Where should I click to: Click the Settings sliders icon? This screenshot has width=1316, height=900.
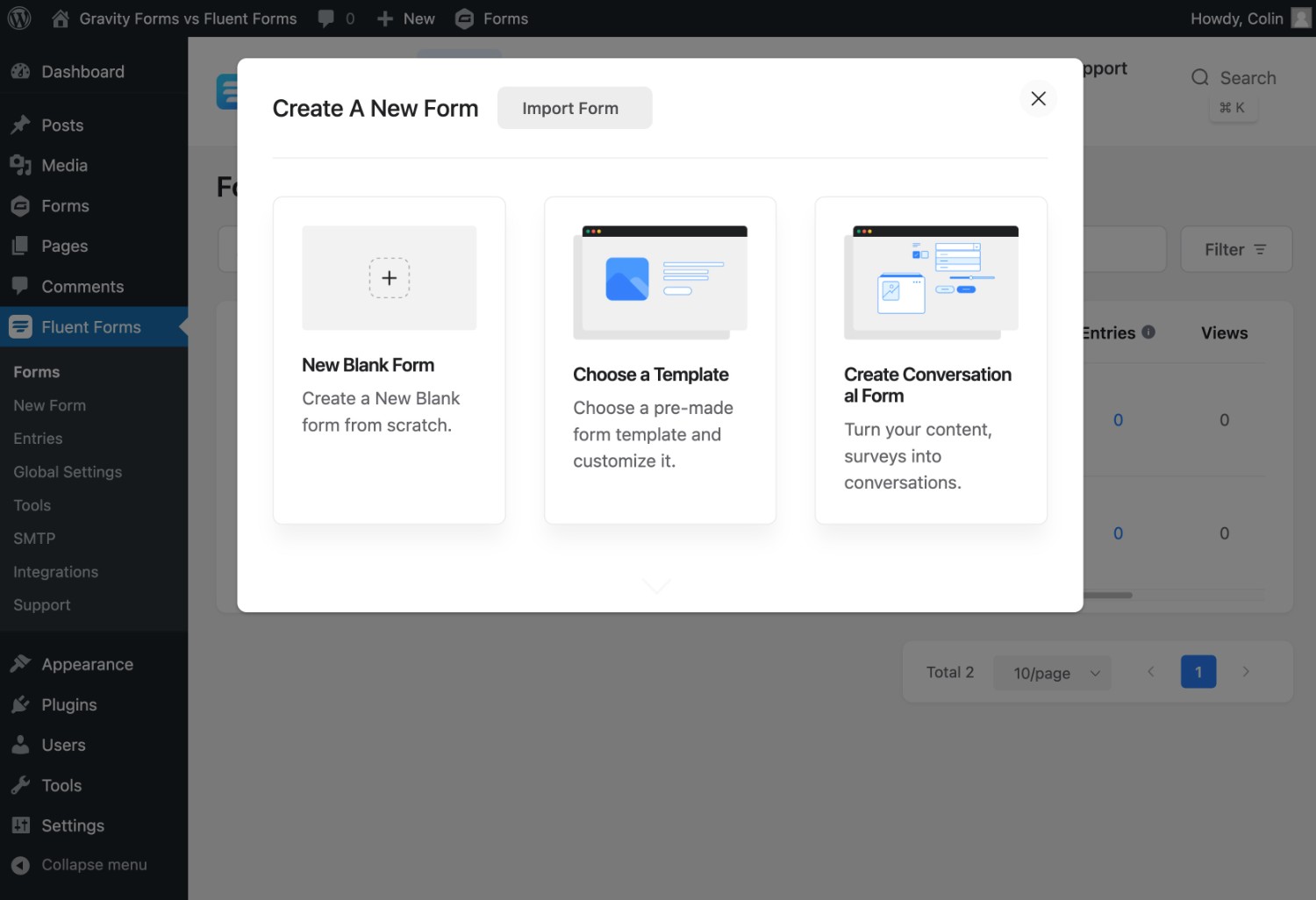[21, 826]
